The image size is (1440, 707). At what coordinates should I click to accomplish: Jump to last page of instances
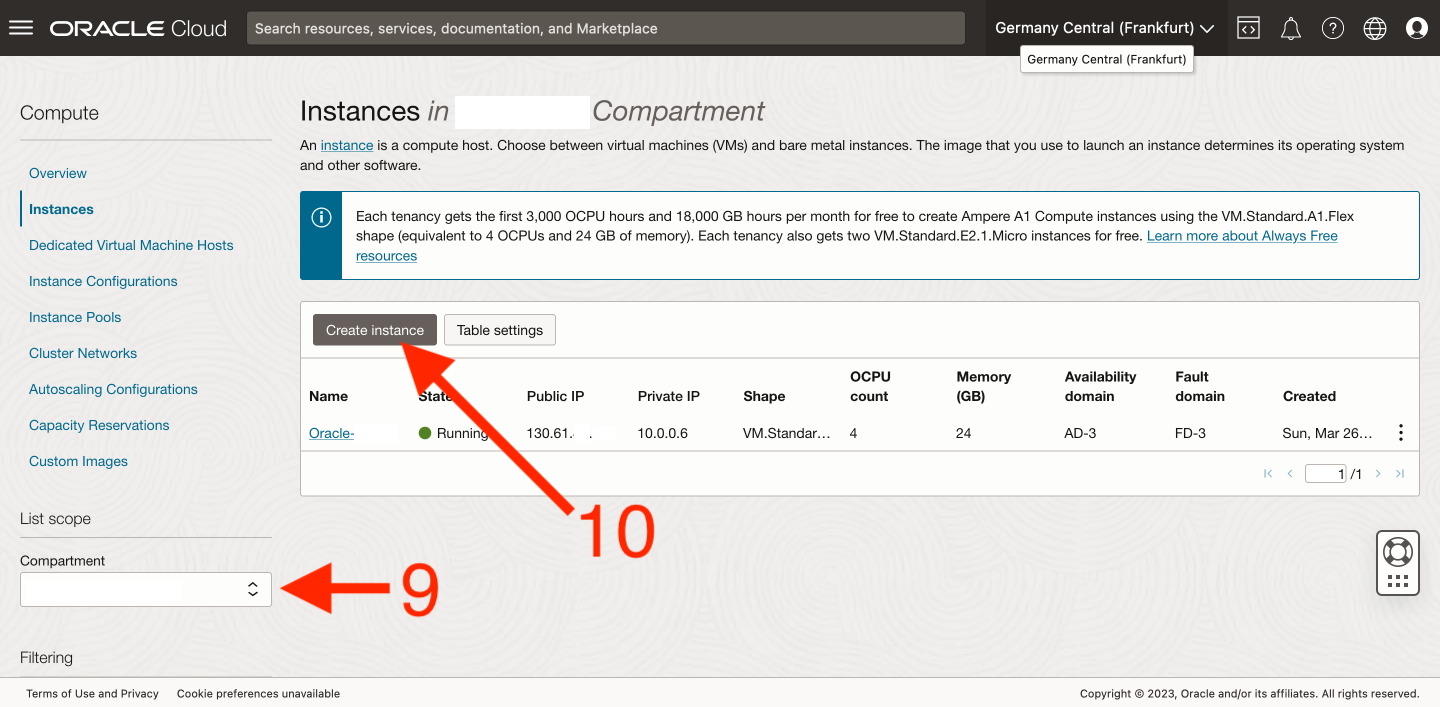(1400, 474)
